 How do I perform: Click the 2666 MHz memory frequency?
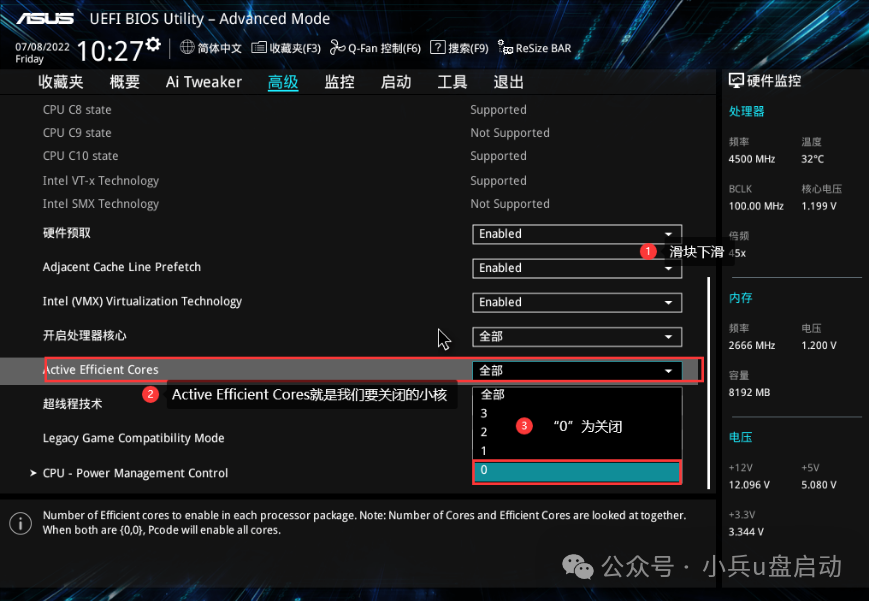click(x=752, y=345)
